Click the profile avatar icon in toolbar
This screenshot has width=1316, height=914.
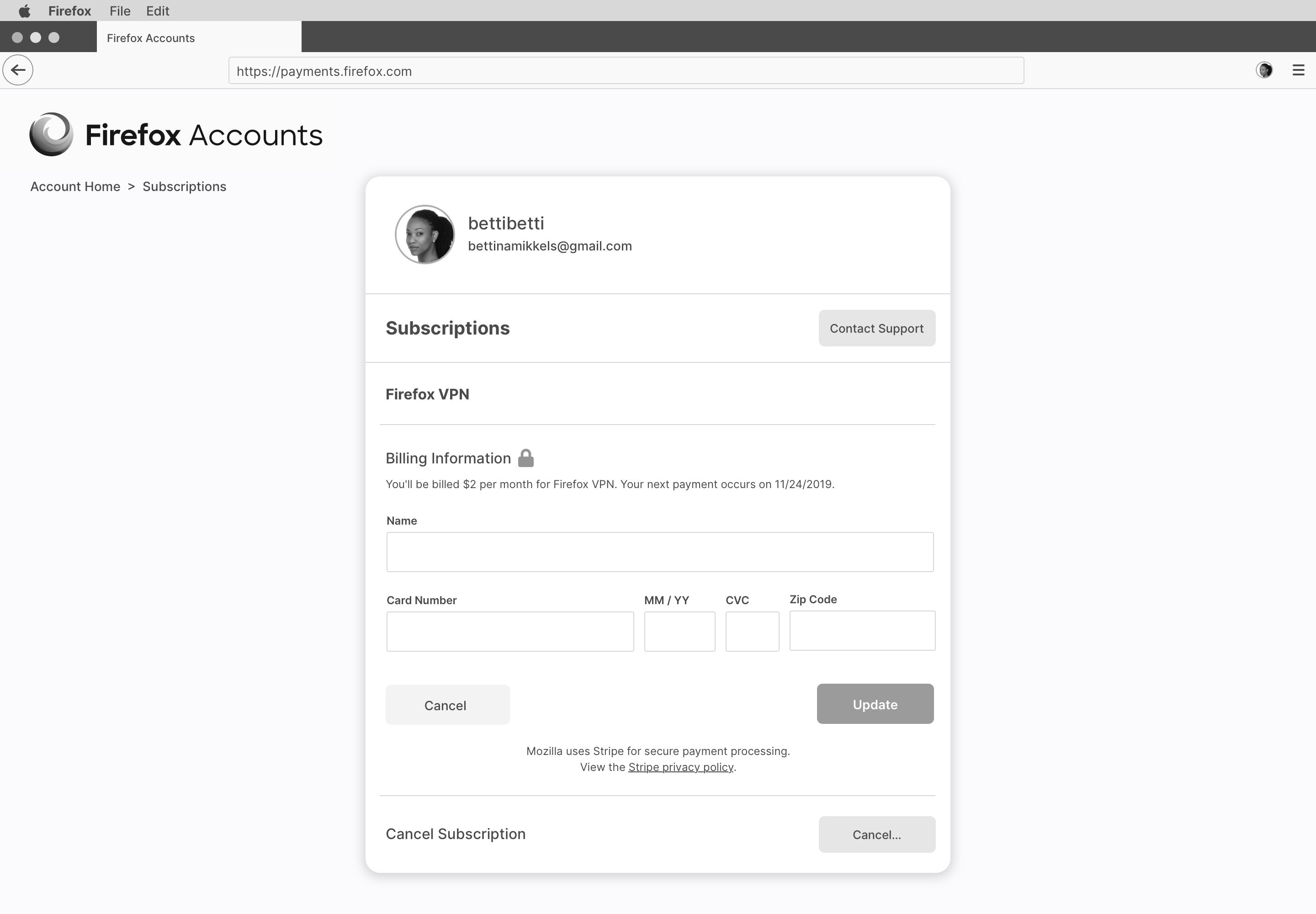point(1264,70)
